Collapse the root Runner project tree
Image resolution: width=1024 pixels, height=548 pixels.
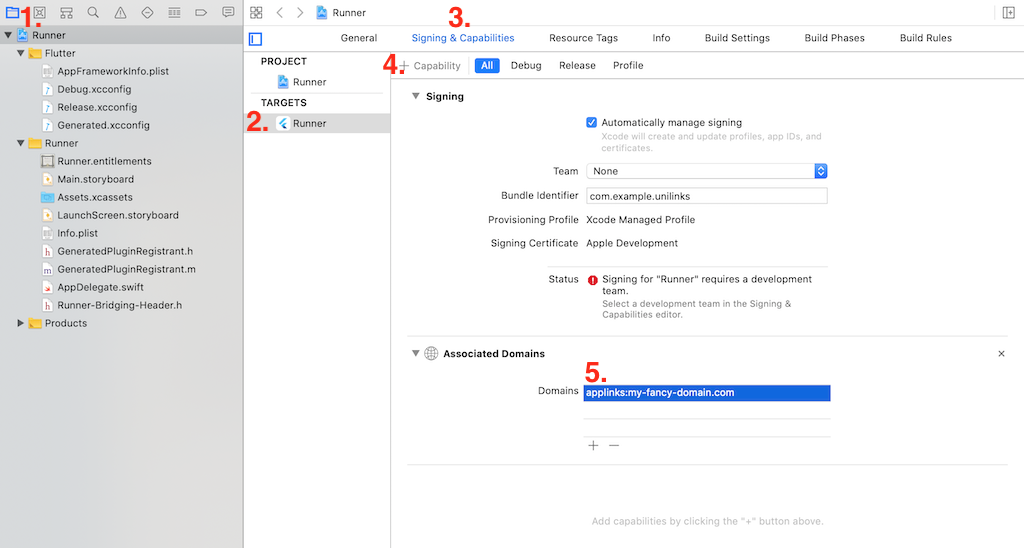pos(8,35)
